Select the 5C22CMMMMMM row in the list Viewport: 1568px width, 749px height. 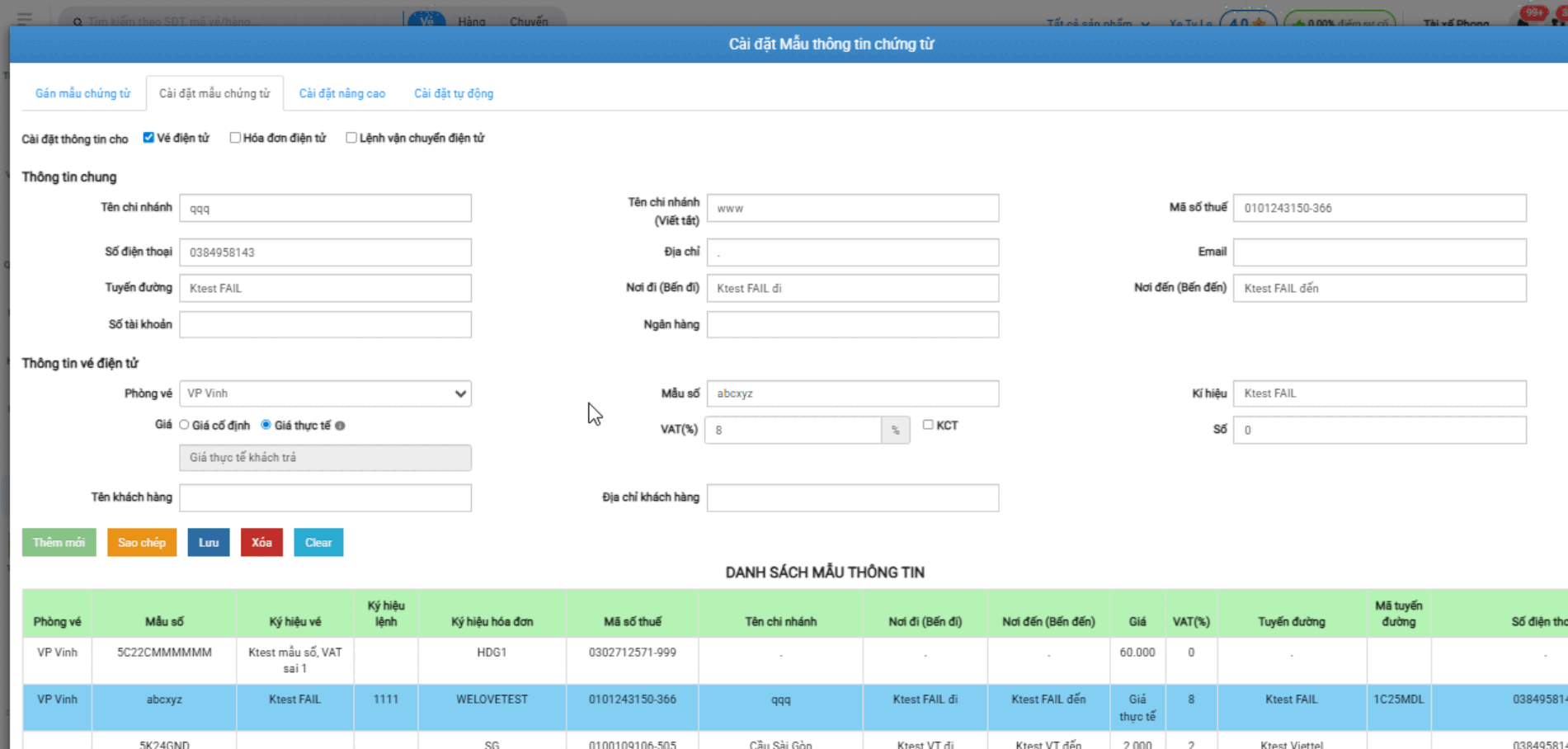164,660
